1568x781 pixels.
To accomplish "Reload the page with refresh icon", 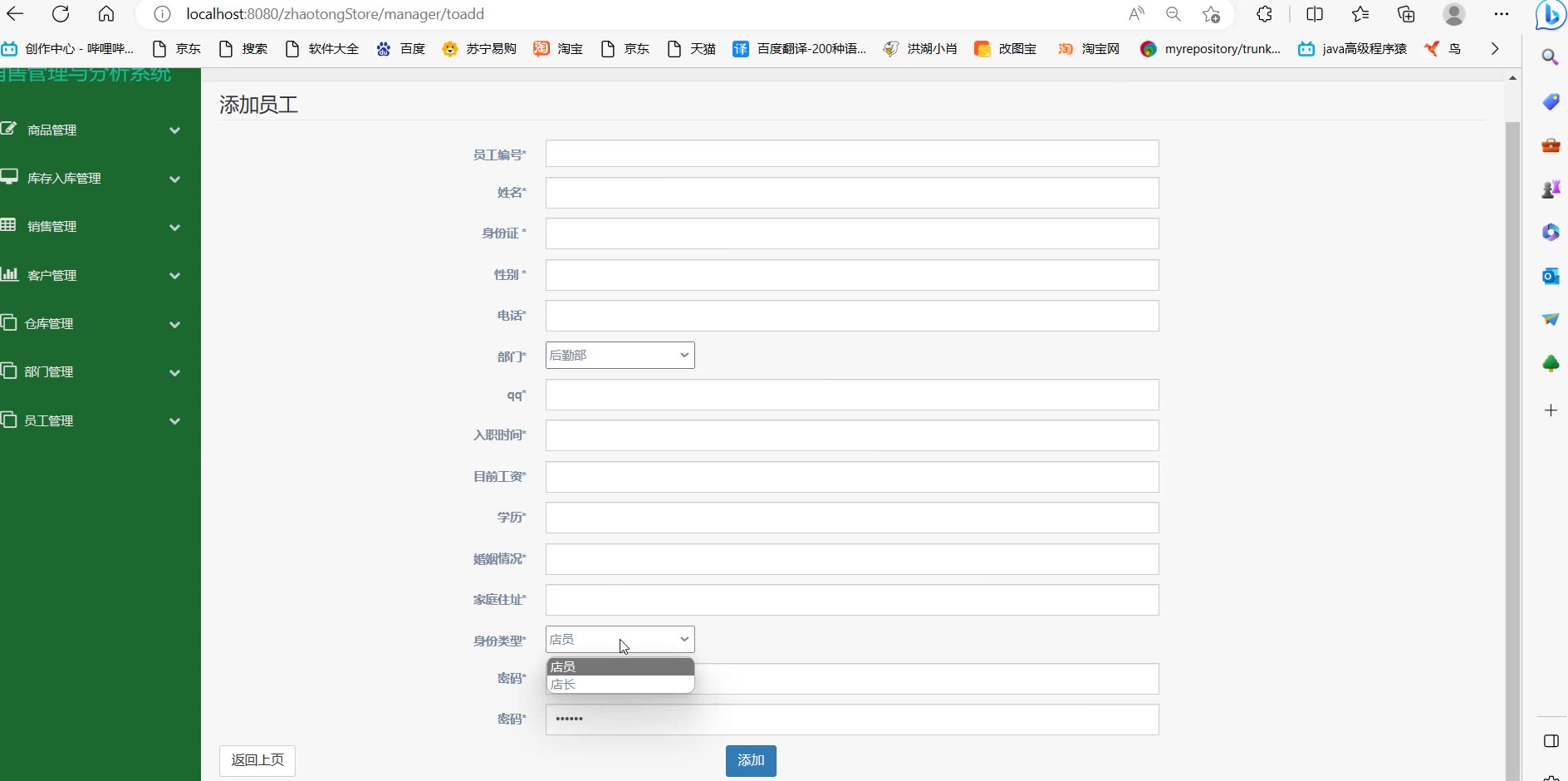I will [61, 14].
